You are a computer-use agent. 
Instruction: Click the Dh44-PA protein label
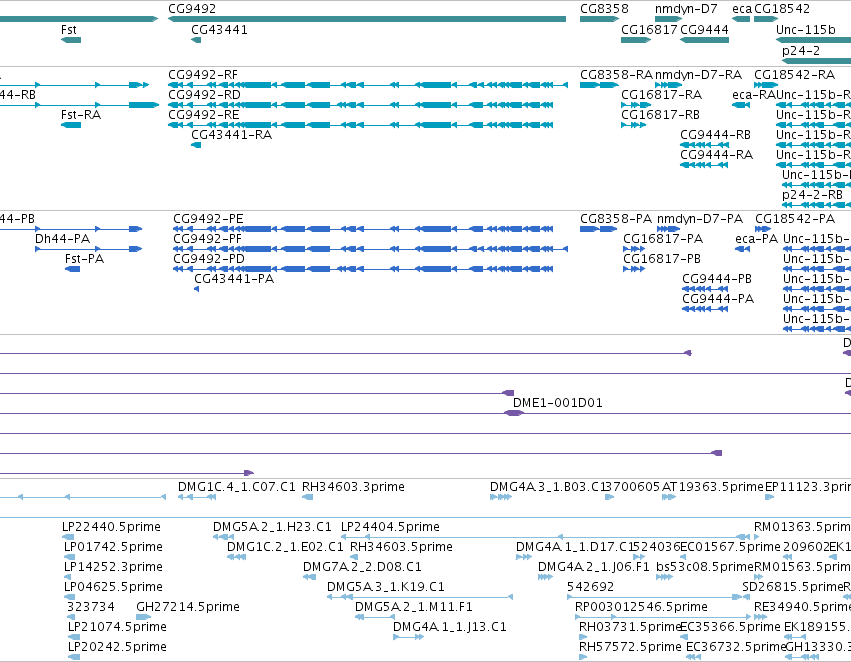(62, 239)
